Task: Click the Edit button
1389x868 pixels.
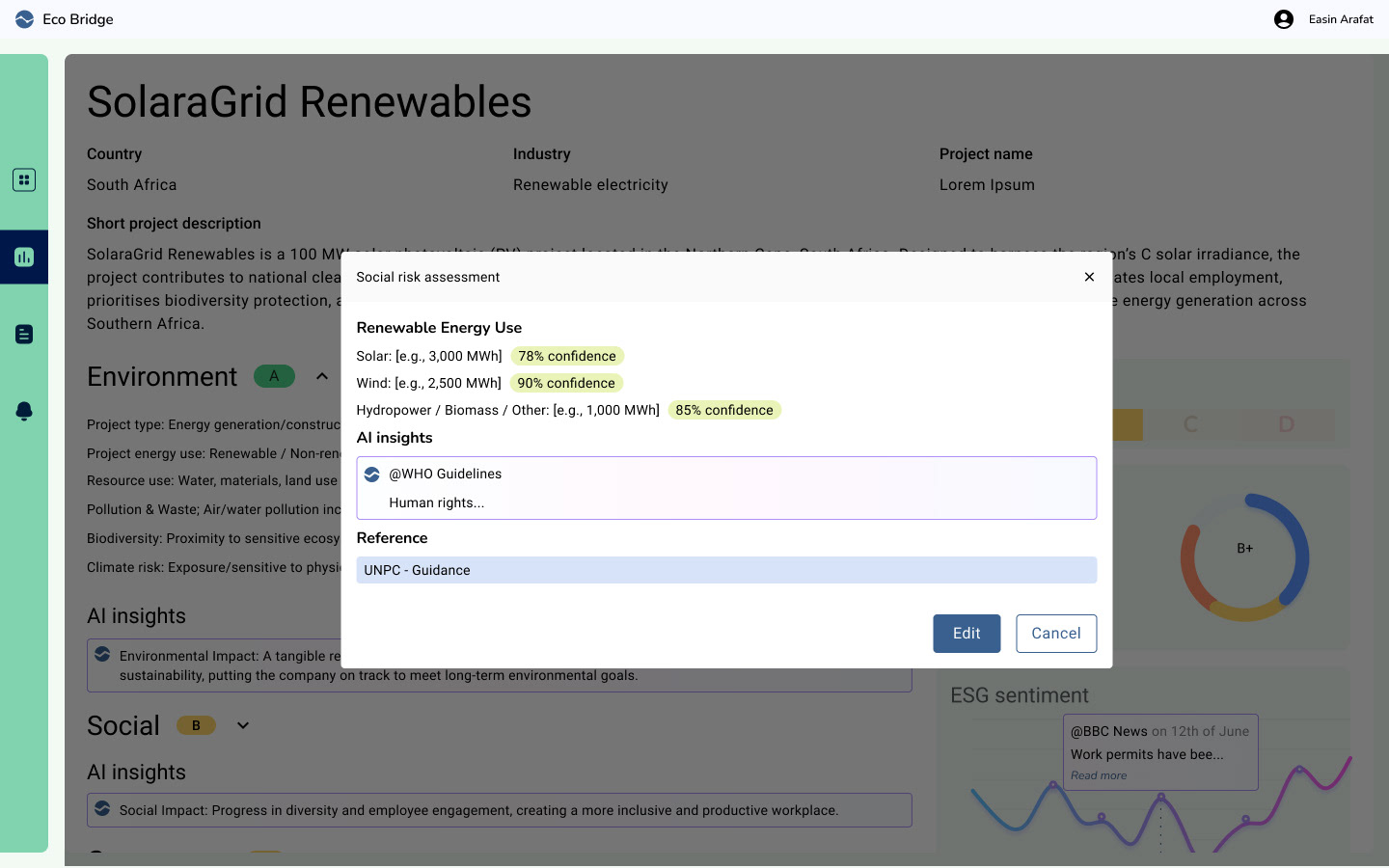Action: click(967, 634)
